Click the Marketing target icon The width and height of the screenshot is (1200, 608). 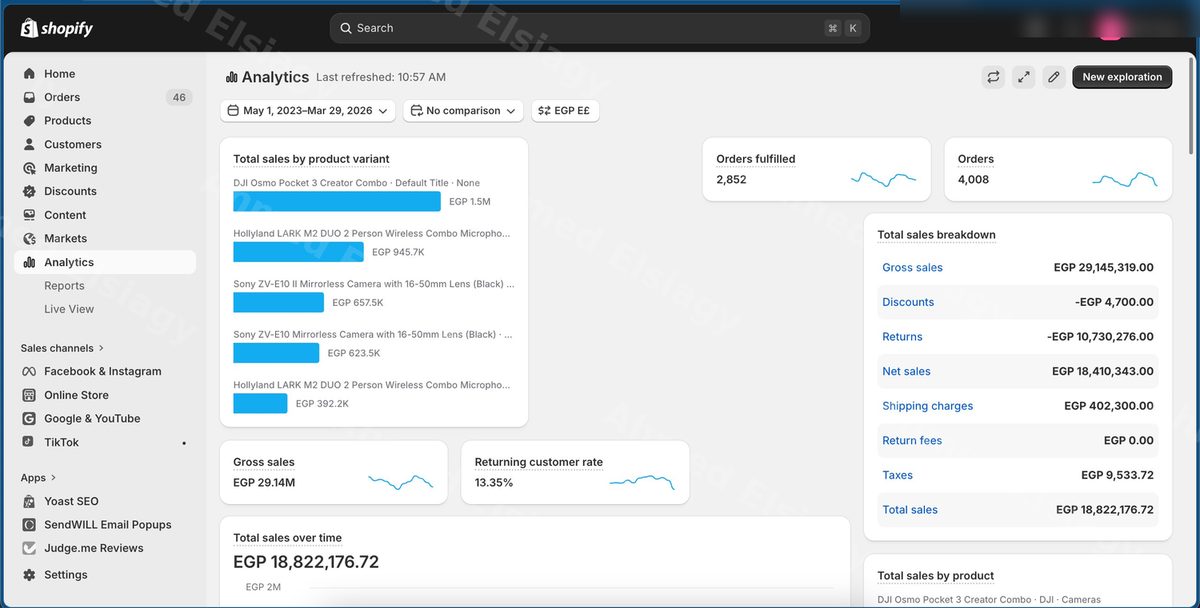[29, 168]
